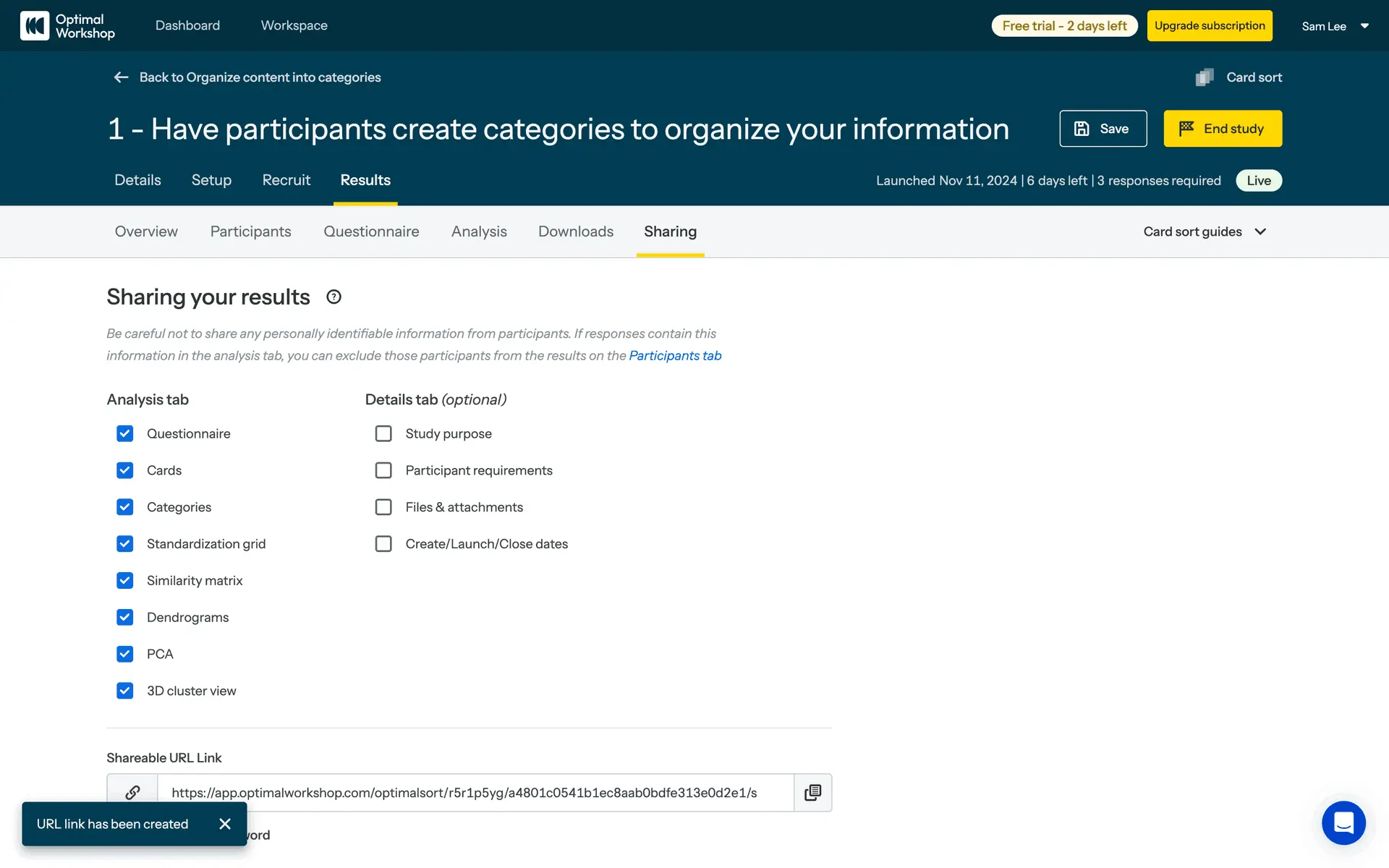This screenshot has height=868, width=1389.
Task: Open the chat support bubble
Action: pos(1343,822)
